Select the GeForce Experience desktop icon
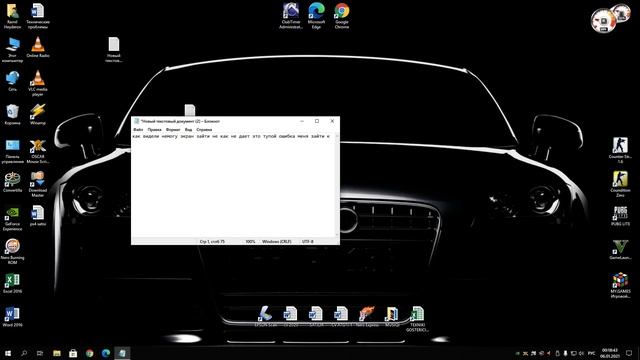Screen dimensions: 640x360 [12, 218]
